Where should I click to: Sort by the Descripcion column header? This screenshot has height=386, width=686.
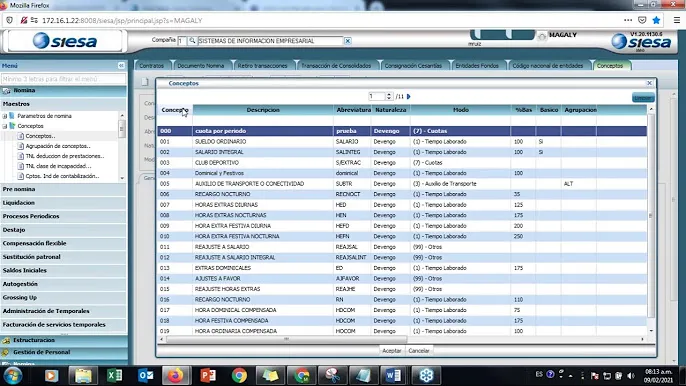click(263, 110)
